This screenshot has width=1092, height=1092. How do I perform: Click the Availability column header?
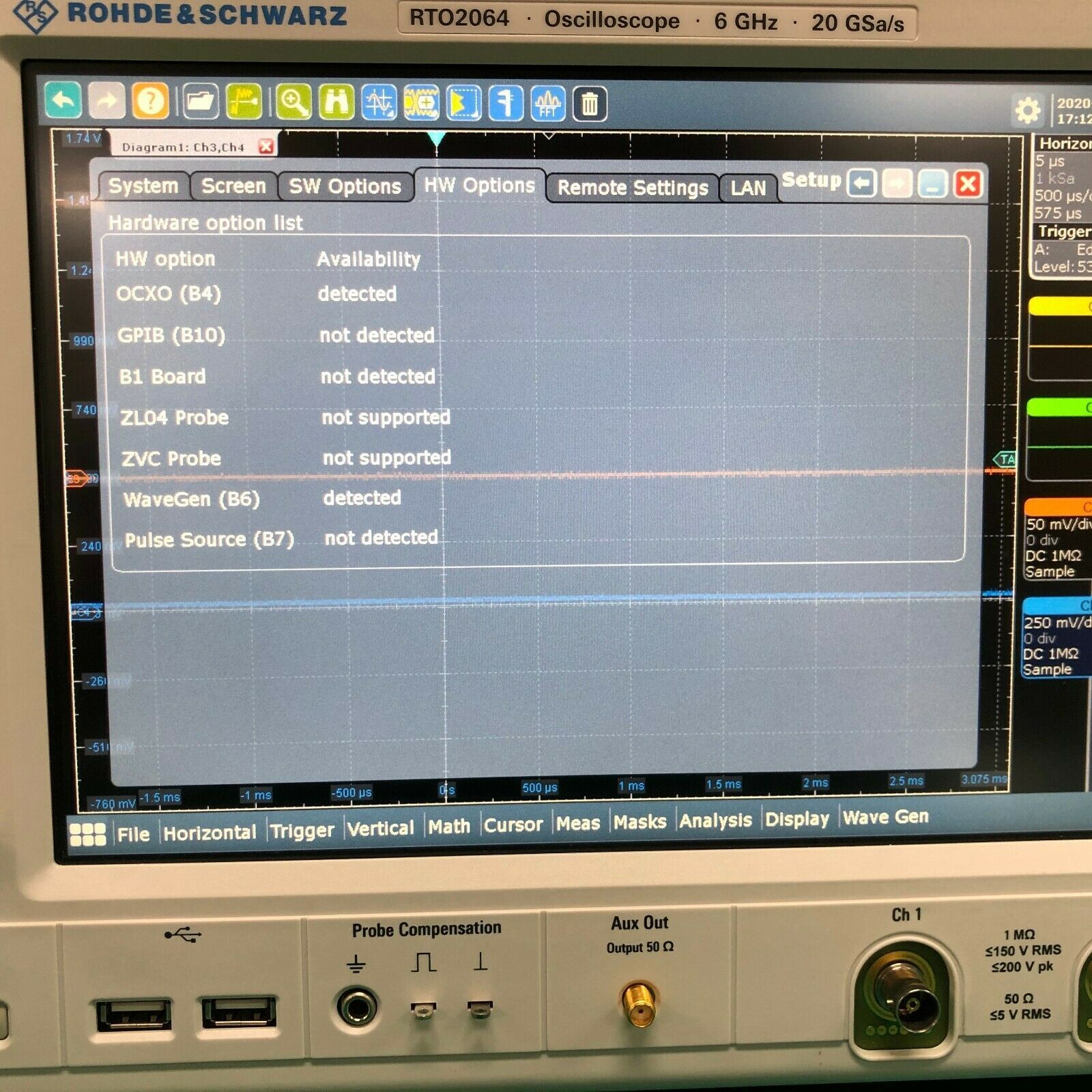pos(369,259)
